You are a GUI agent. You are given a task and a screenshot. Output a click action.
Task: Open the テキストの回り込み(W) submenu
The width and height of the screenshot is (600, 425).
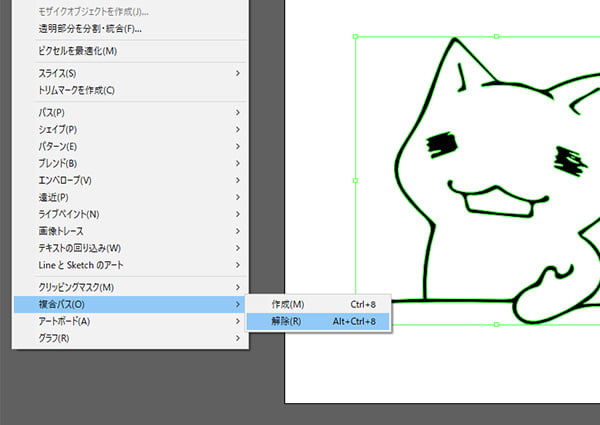click(x=79, y=248)
